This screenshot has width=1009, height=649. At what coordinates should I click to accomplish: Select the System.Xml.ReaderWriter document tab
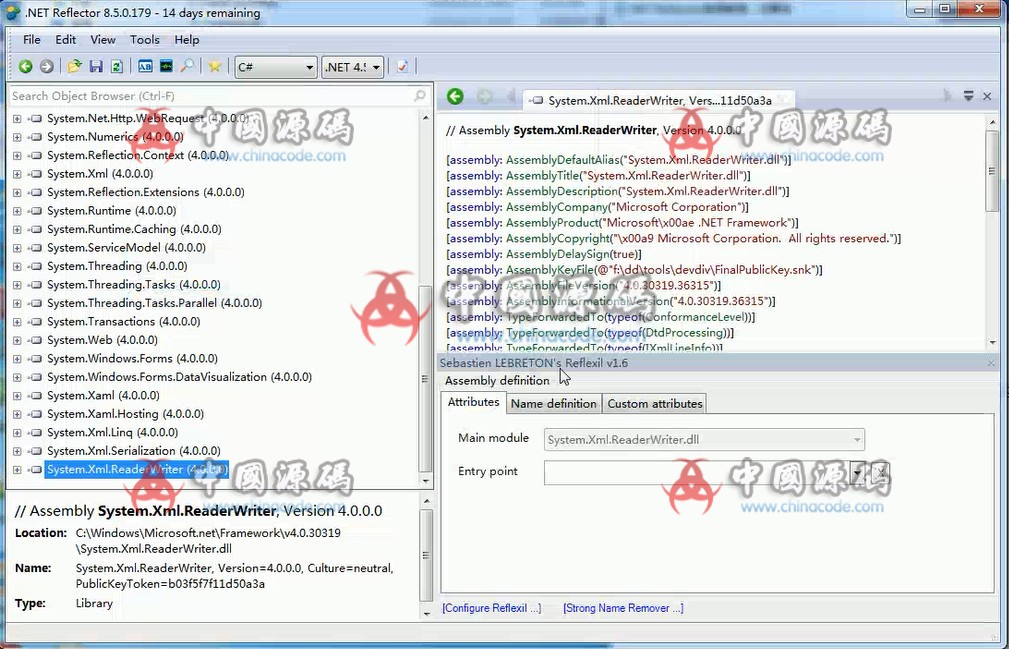pos(659,100)
